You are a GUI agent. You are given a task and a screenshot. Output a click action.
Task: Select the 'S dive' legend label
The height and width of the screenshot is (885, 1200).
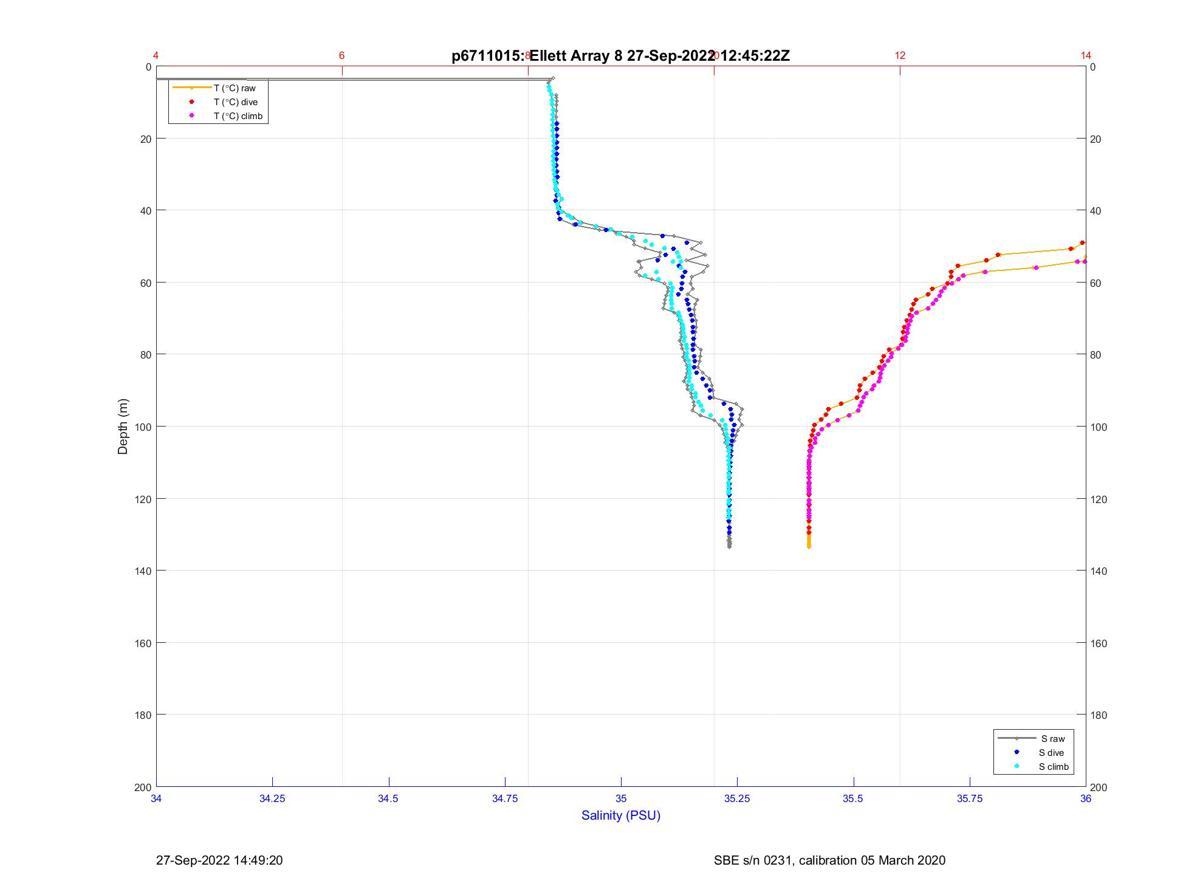[1051, 752]
